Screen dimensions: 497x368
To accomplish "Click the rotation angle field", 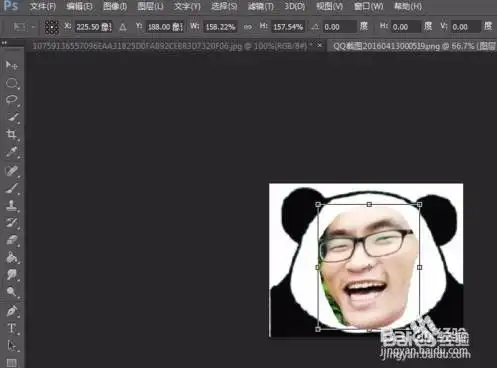I will click(x=340, y=27).
